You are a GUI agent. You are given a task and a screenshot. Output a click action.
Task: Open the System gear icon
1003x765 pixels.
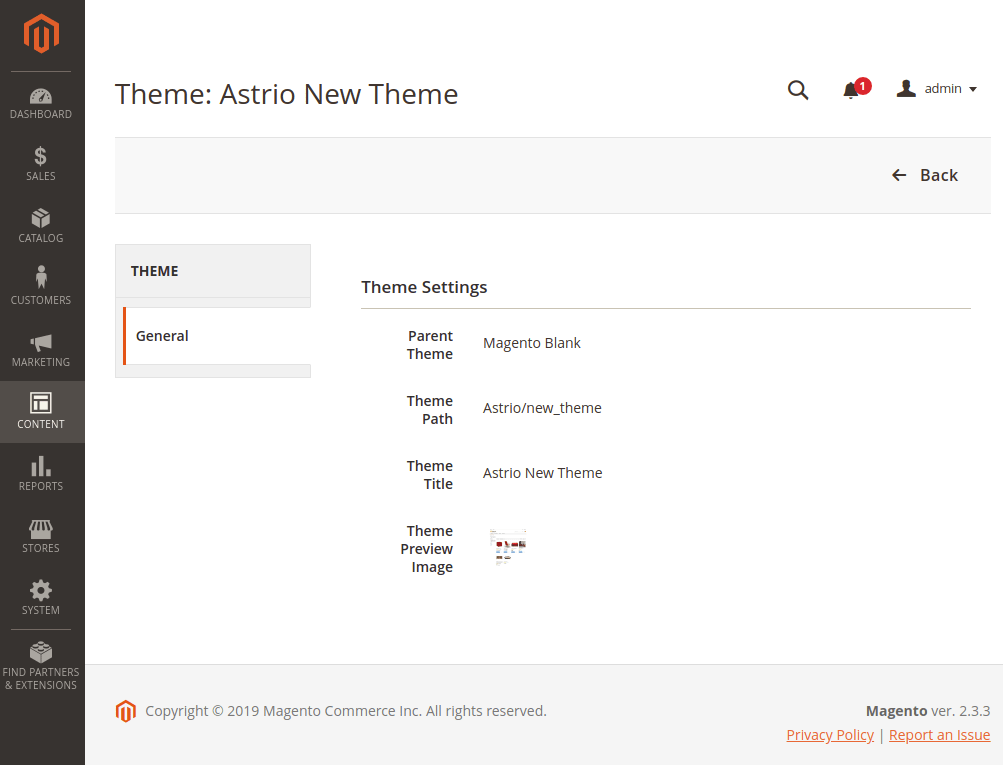pos(41,590)
